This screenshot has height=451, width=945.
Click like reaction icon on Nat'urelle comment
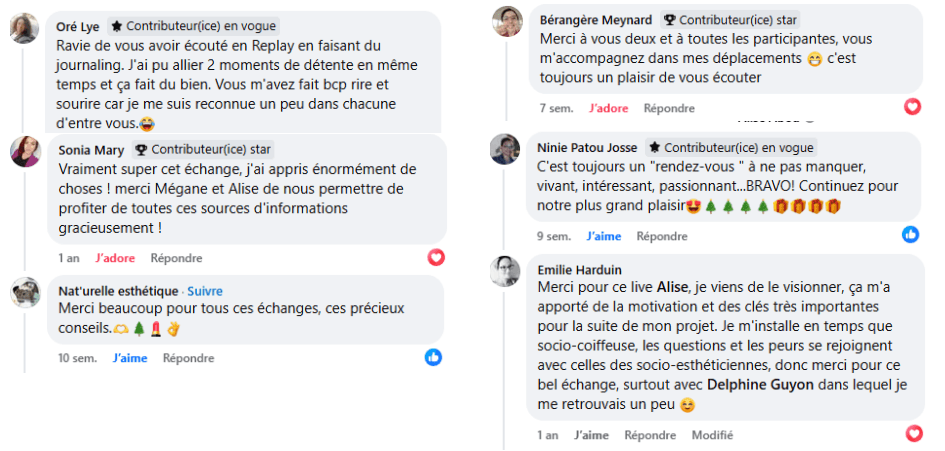click(x=433, y=357)
